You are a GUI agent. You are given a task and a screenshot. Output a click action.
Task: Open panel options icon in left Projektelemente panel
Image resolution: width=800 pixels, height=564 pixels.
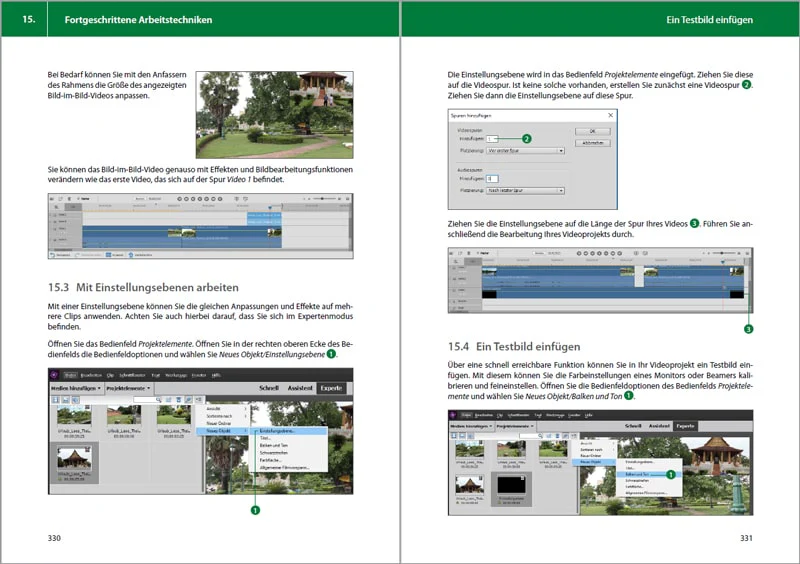(198, 399)
